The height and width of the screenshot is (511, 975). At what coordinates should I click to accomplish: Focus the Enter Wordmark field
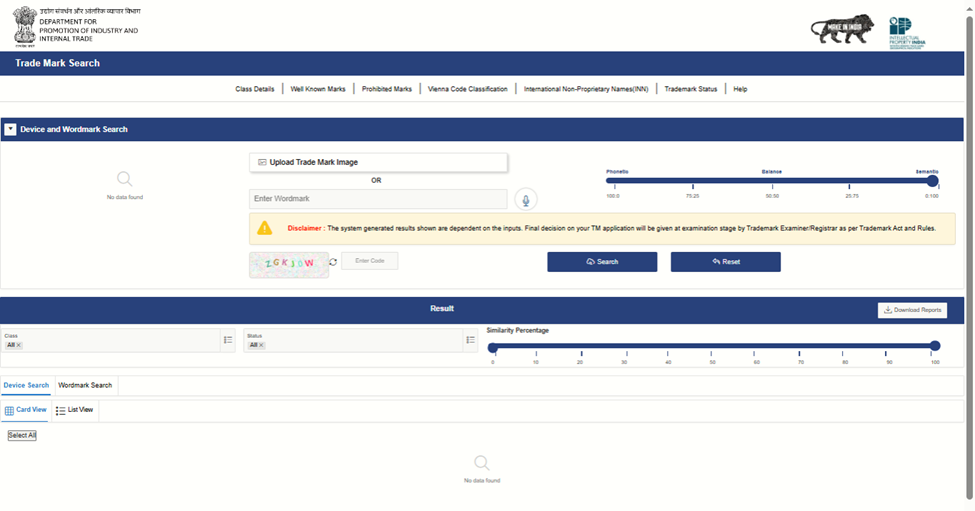coord(378,199)
